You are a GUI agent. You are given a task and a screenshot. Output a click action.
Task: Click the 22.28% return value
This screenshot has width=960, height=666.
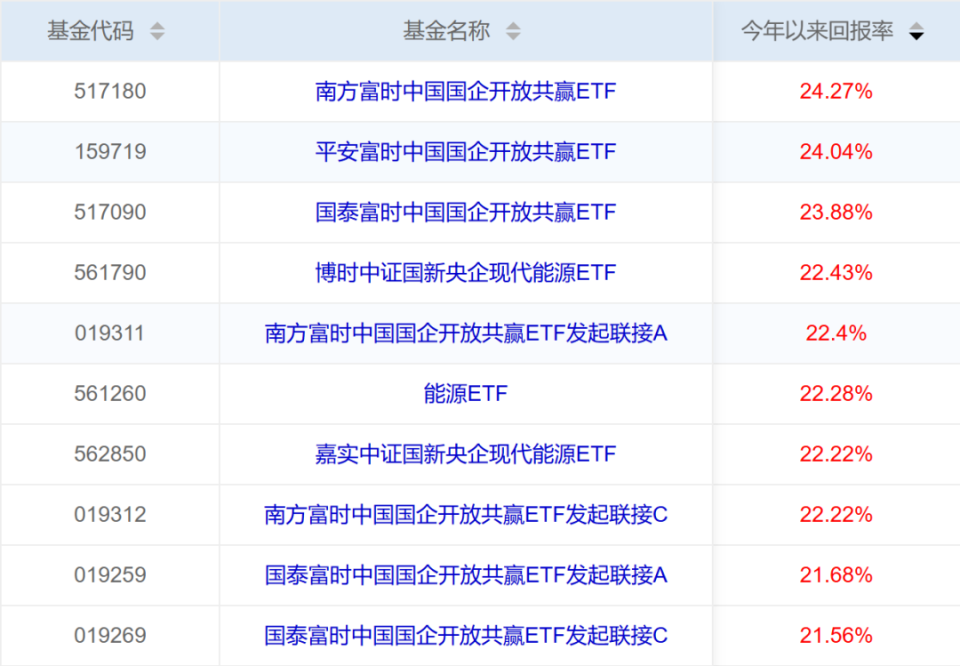[836, 394]
